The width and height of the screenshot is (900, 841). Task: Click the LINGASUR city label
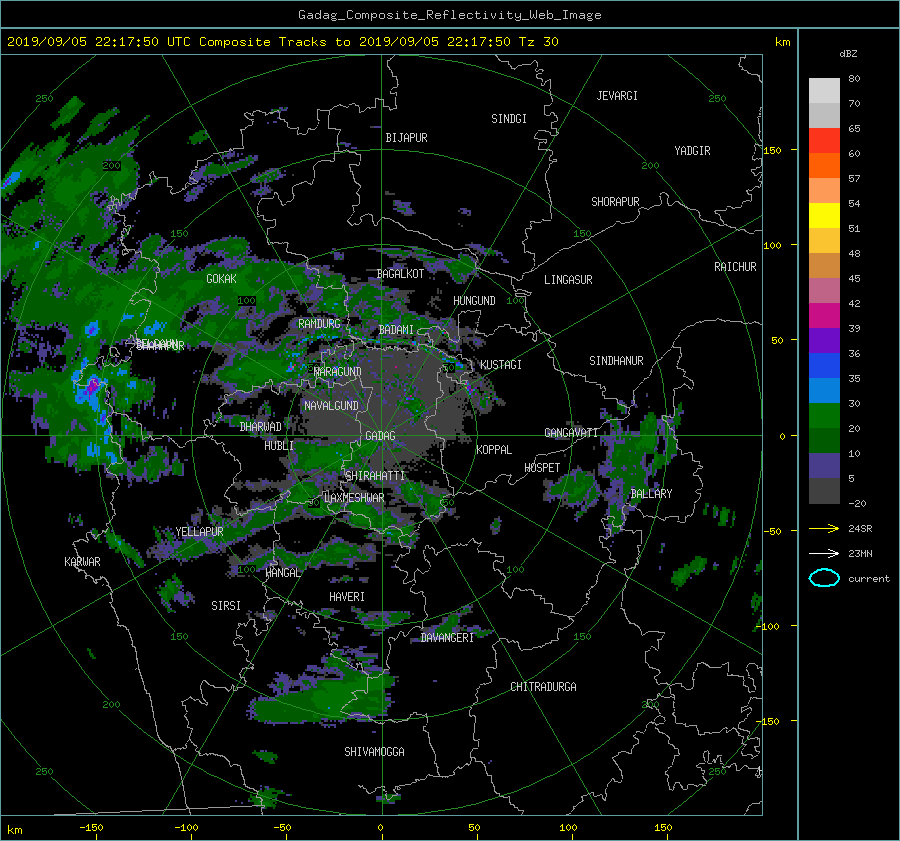[x=568, y=280]
